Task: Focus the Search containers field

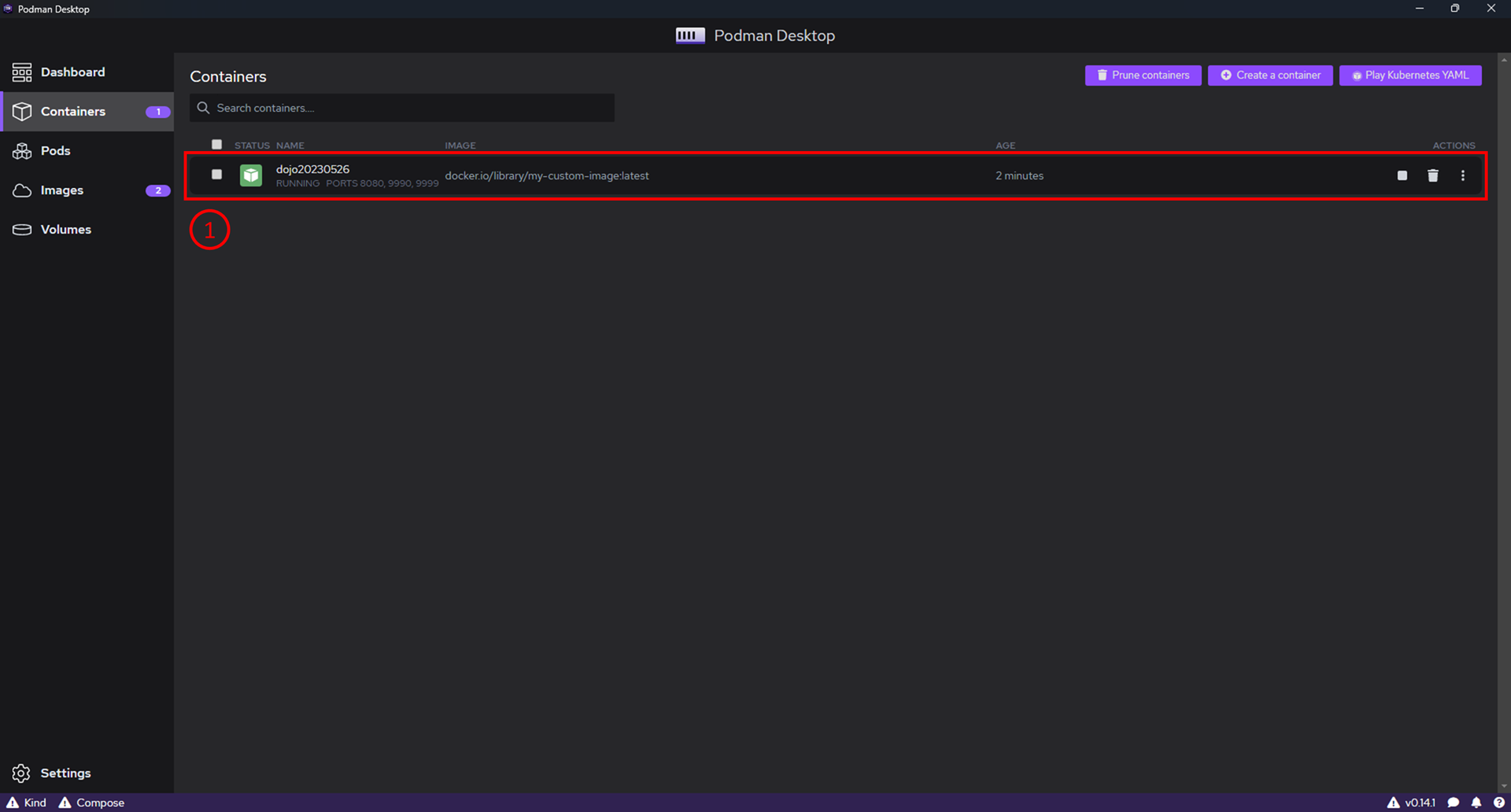Action: (x=402, y=108)
